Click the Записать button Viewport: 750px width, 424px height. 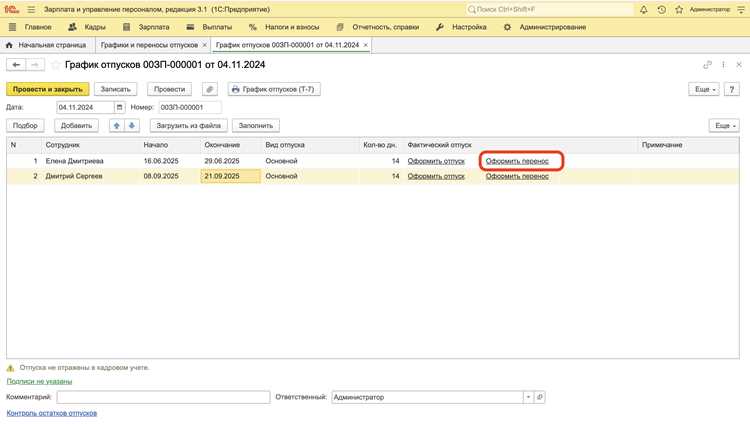tap(115, 89)
